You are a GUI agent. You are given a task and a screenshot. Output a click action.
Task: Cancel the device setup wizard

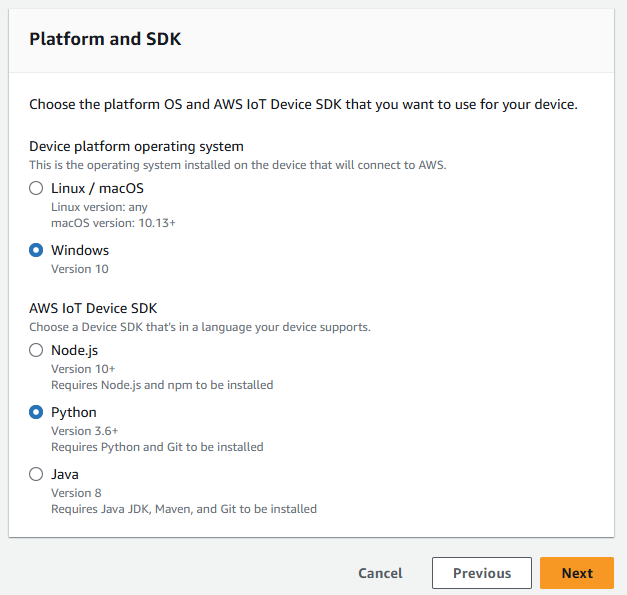click(x=380, y=573)
